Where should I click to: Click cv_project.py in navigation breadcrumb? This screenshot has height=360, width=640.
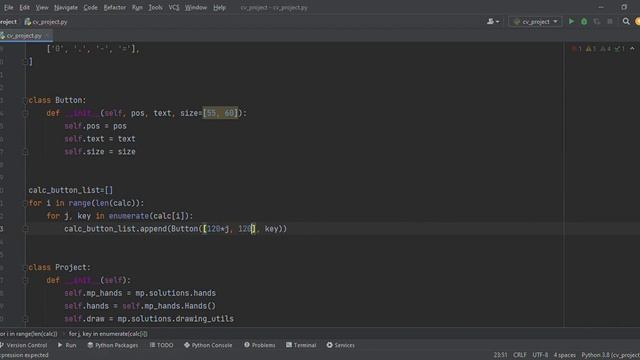click(x=46, y=22)
